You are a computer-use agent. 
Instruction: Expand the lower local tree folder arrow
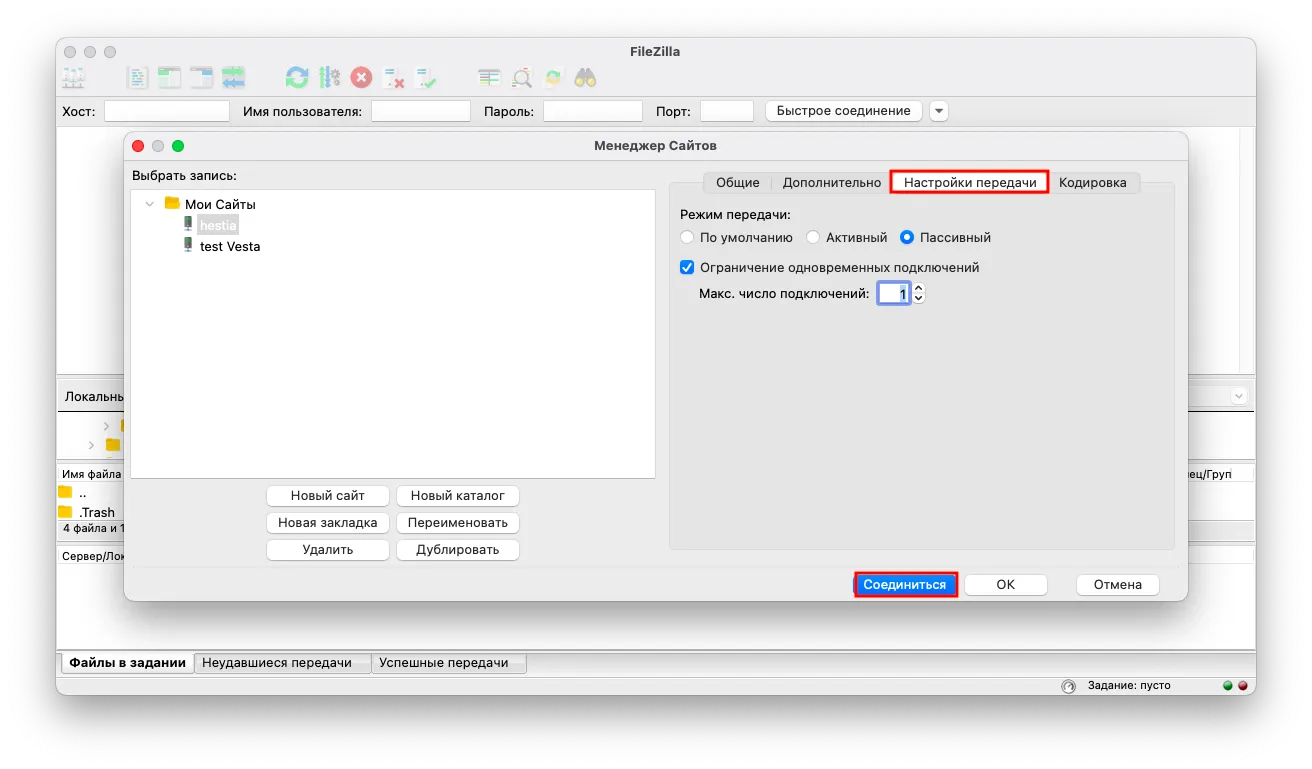coord(92,445)
